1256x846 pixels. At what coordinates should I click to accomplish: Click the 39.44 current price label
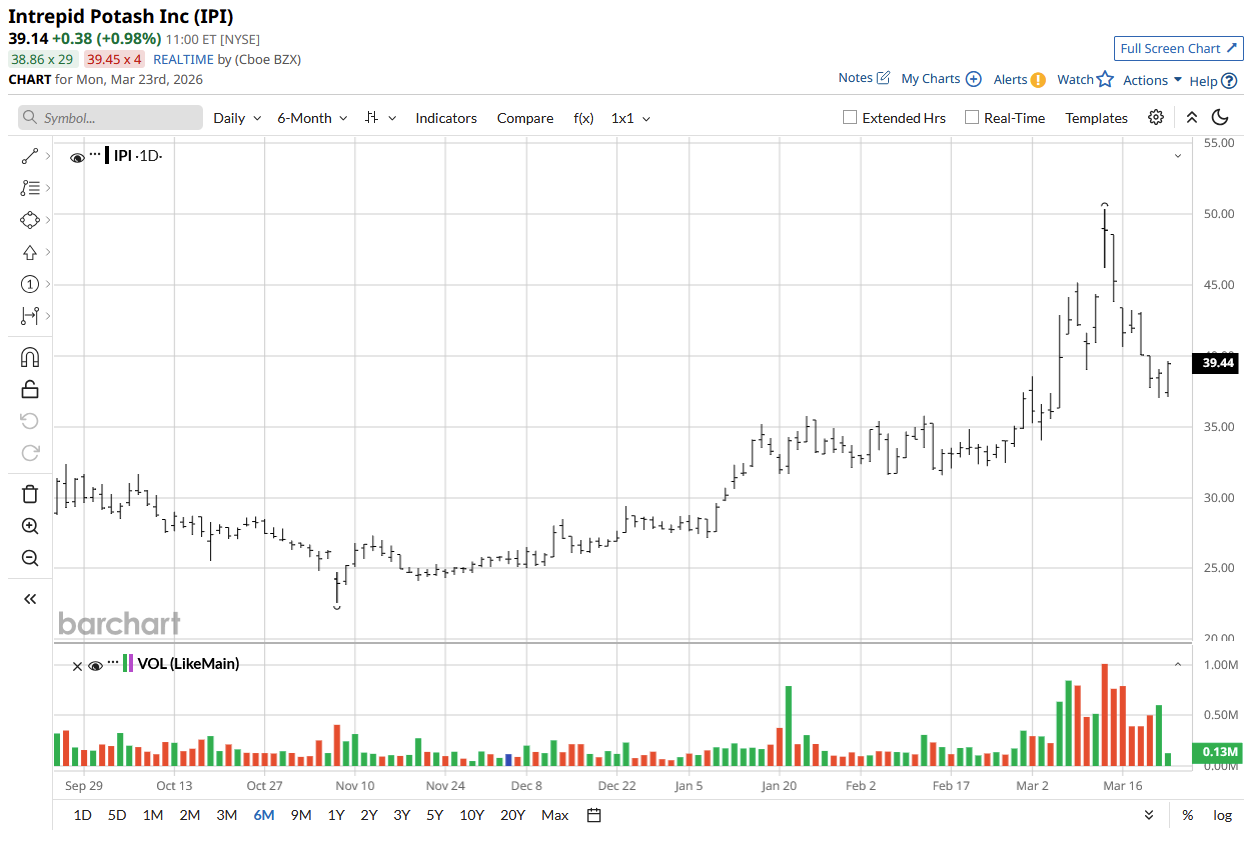coord(1217,363)
